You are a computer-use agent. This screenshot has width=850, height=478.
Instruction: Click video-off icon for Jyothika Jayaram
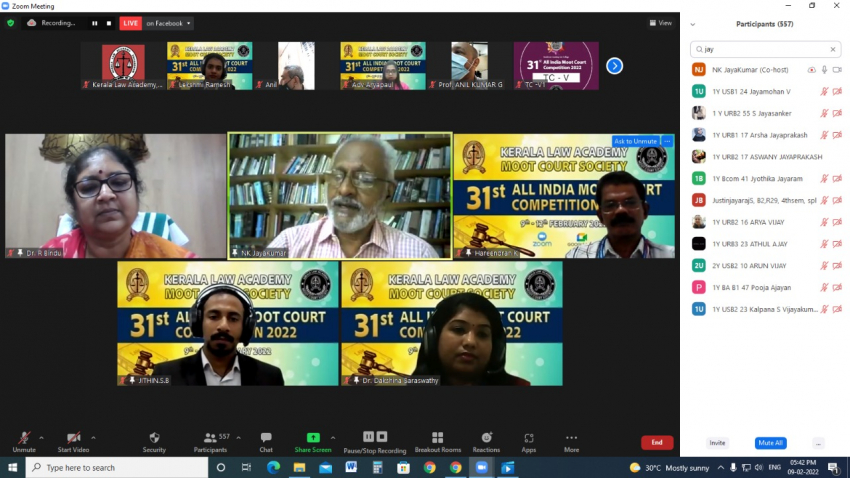(x=838, y=178)
